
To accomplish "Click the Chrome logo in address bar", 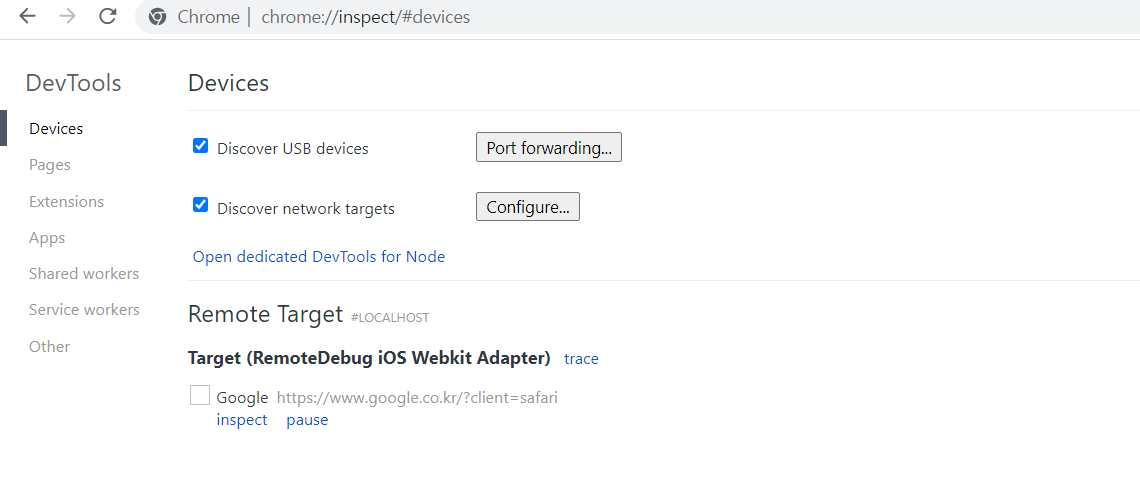I will click(158, 17).
